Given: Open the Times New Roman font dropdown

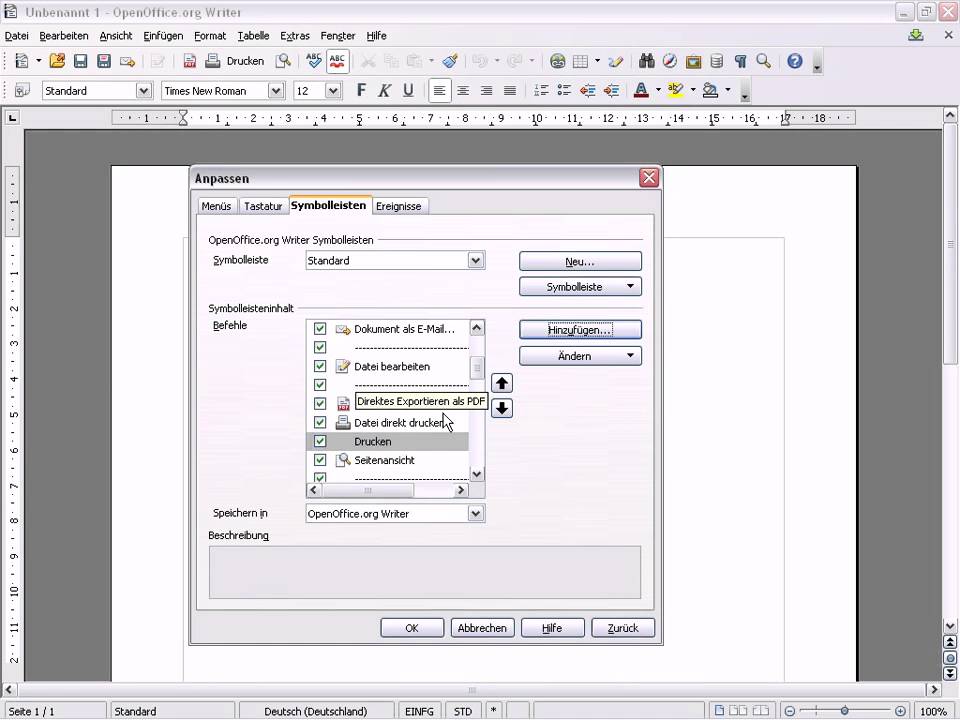Looking at the screenshot, I should pyautogui.click(x=276, y=91).
